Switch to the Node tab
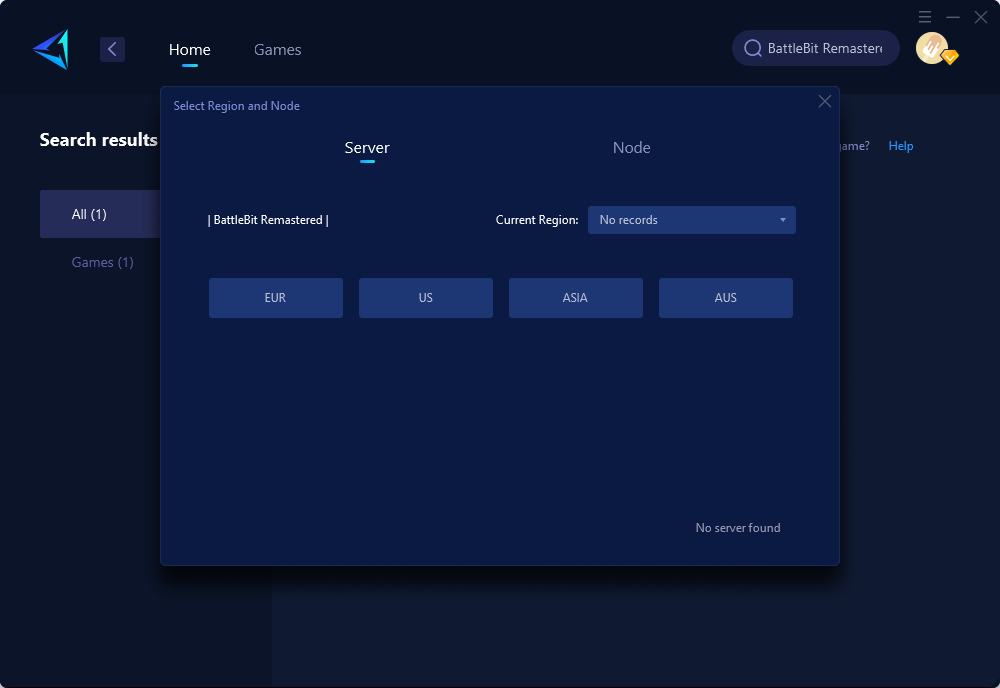 [631, 148]
